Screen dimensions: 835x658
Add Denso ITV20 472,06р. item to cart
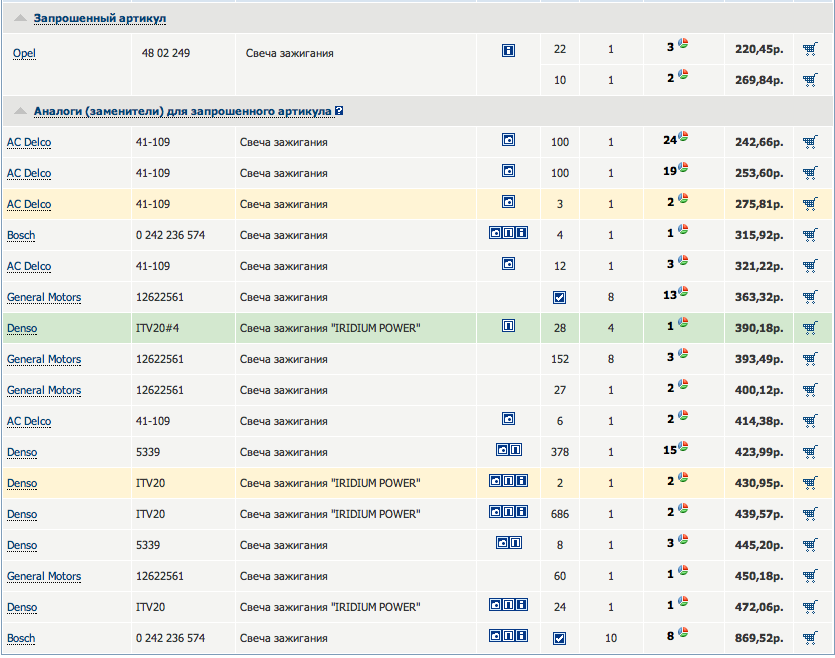pyautogui.click(x=810, y=607)
